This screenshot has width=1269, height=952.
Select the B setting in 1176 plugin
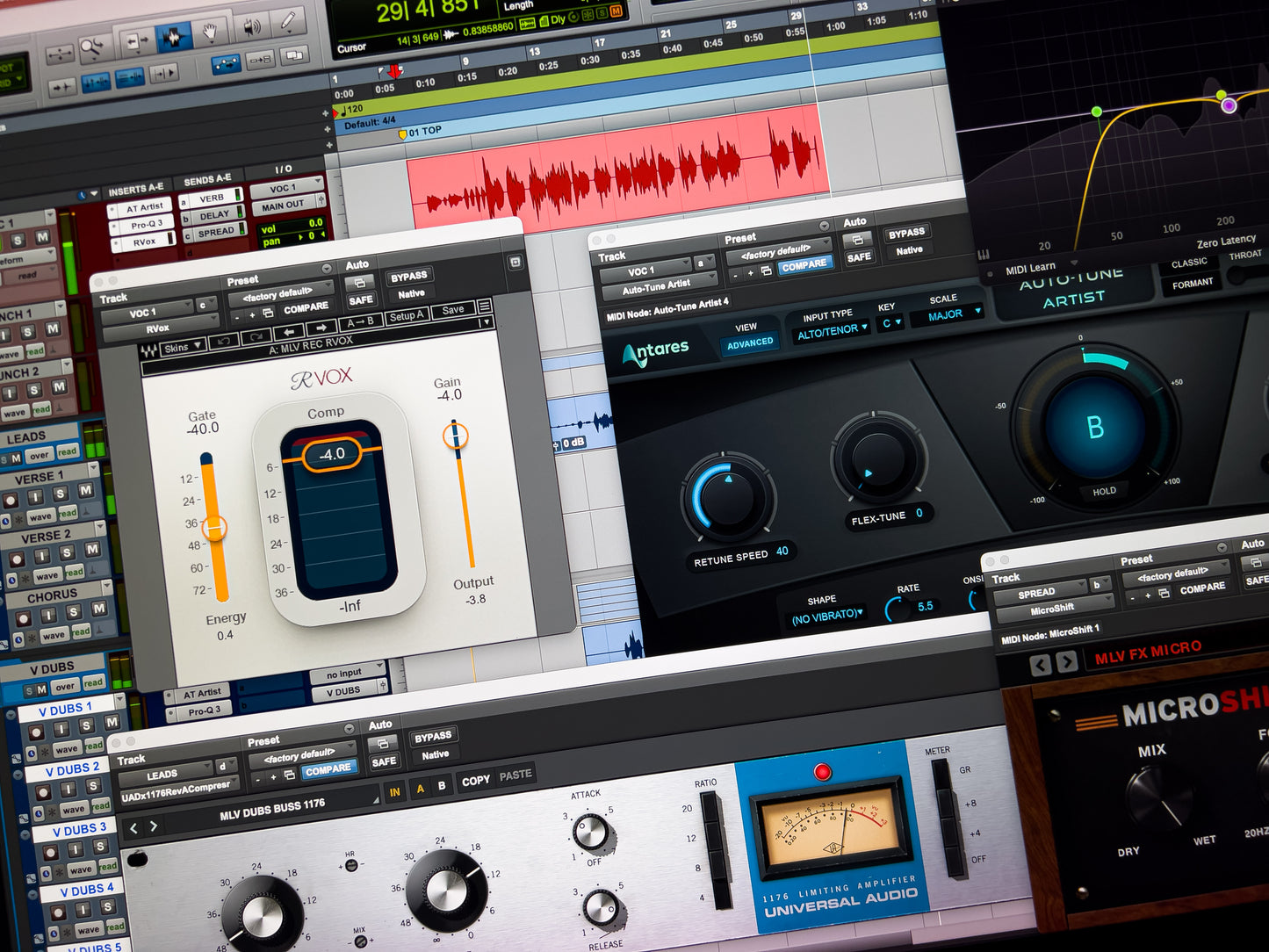coord(442,785)
